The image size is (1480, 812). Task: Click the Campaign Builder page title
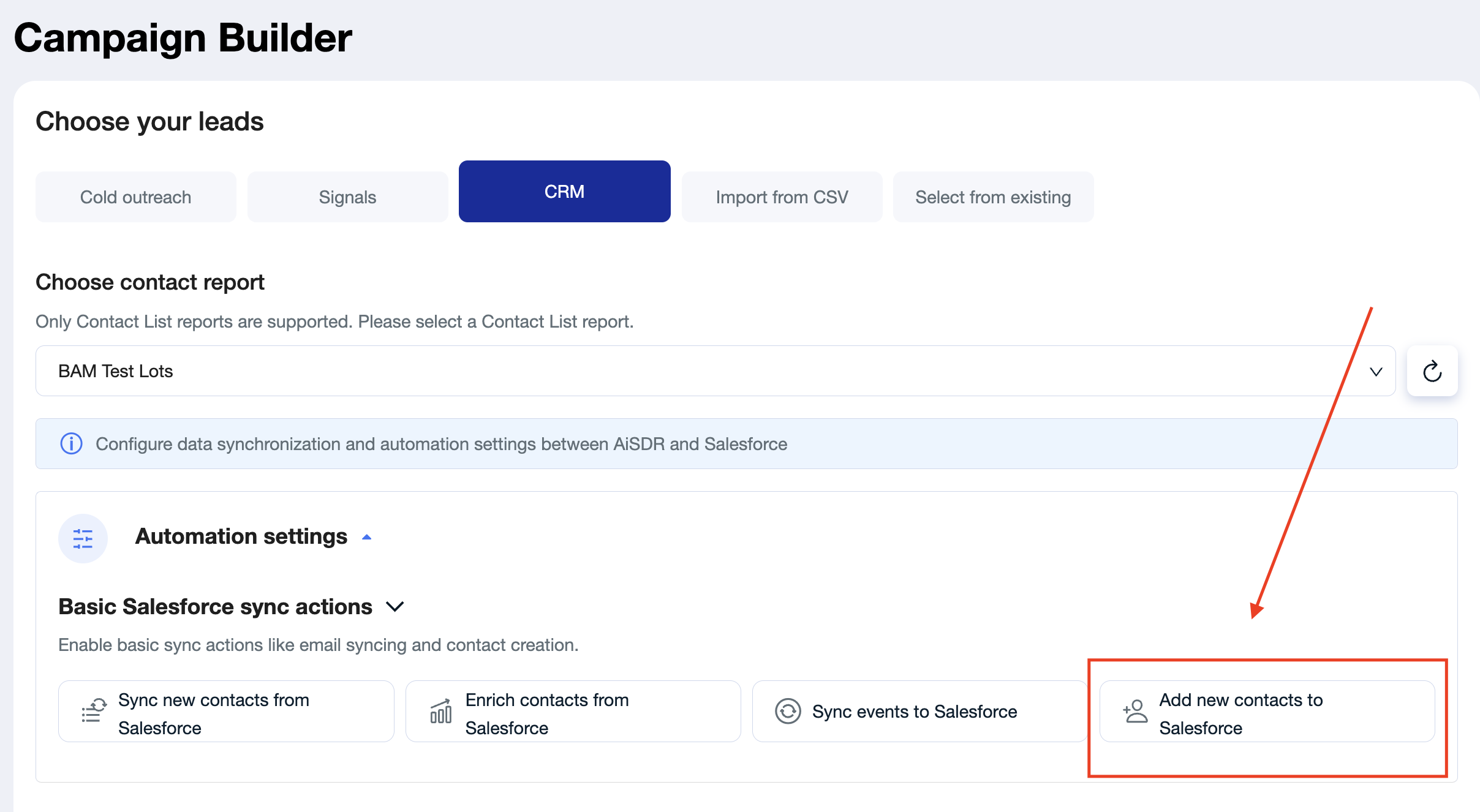pyautogui.click(x=183, y=38)
